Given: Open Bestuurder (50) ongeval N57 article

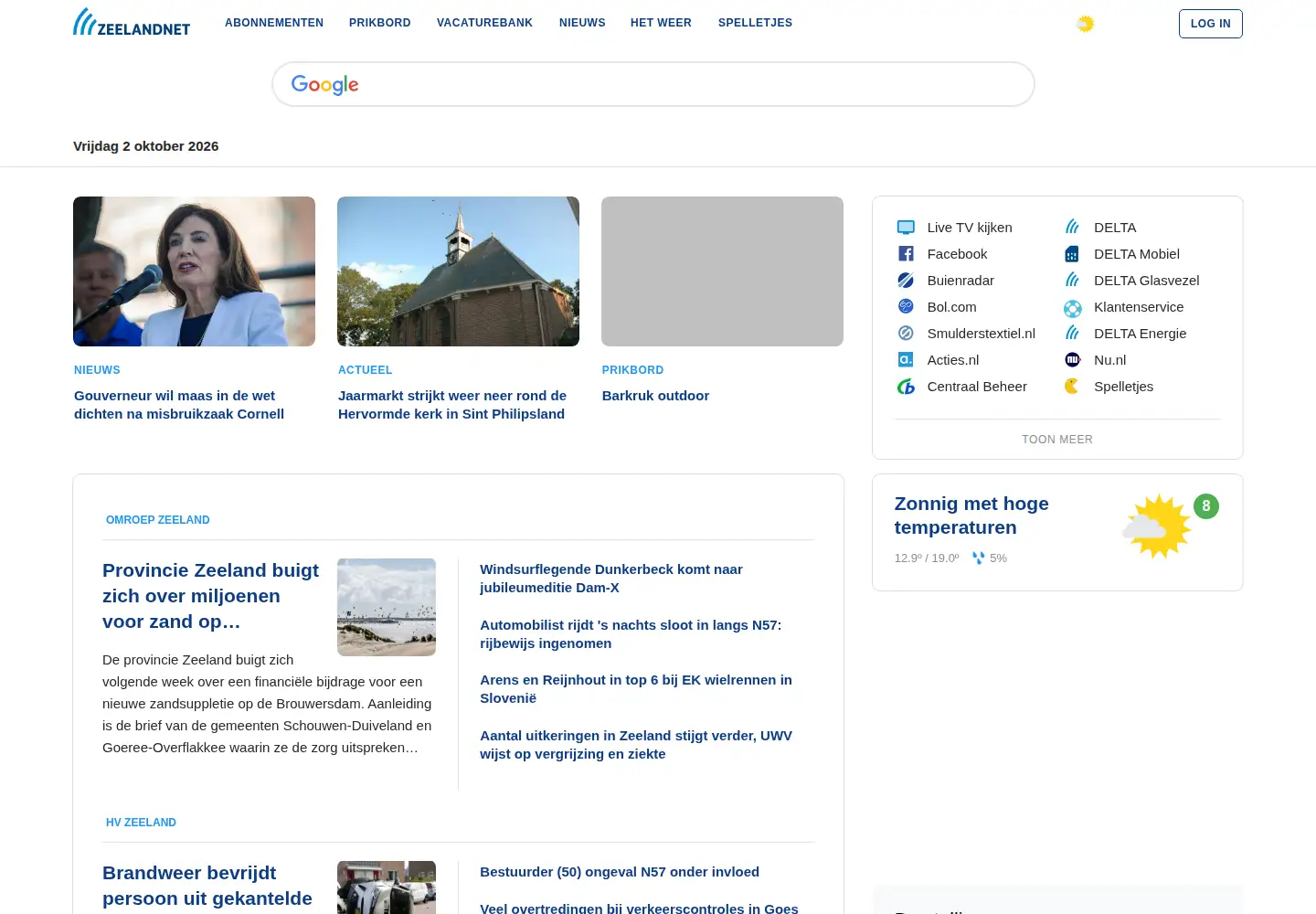Looking at the screenshot, I should pyautogui.click(x=620, y=872).
